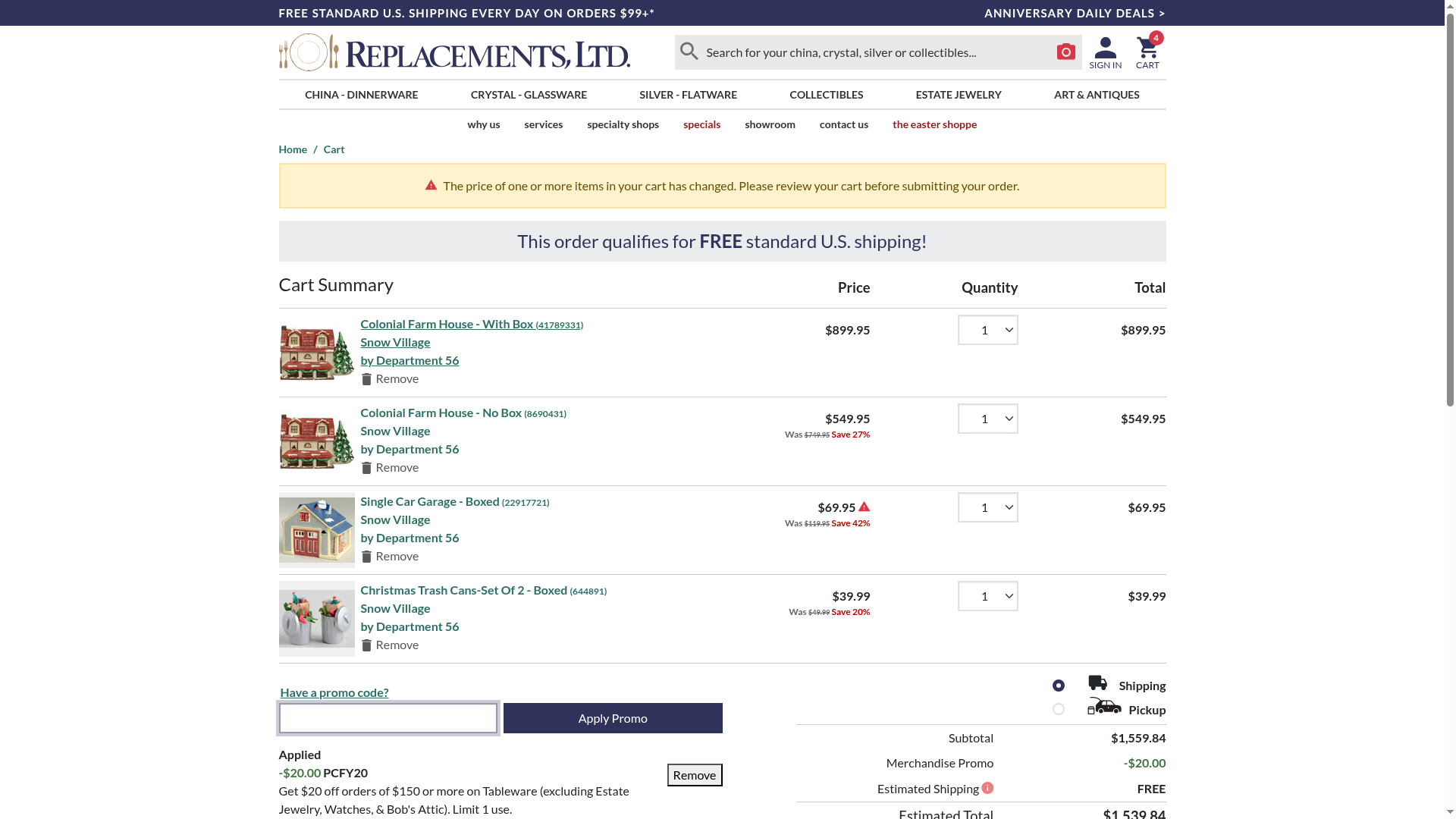Viewport: 1456px width, 819px height.
Task: Open quantity dropdown for Colonial Farm House With Box
Action: pyautogui.click(x=987, y=330)
